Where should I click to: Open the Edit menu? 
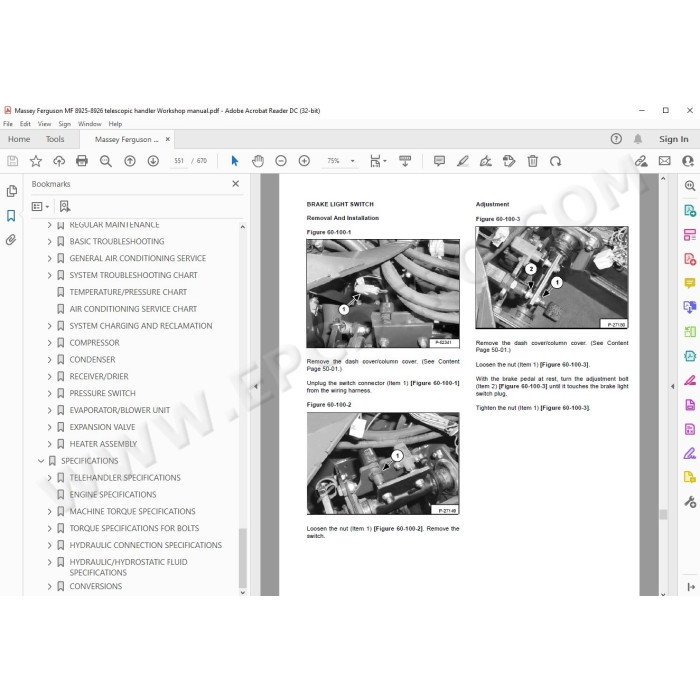pos(25,124)
